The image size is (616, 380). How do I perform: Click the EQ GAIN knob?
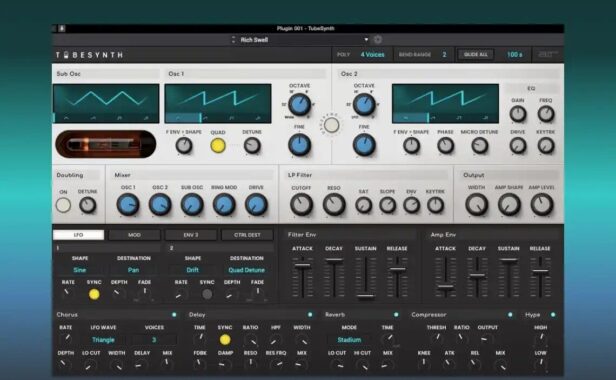tap(518, 114)
